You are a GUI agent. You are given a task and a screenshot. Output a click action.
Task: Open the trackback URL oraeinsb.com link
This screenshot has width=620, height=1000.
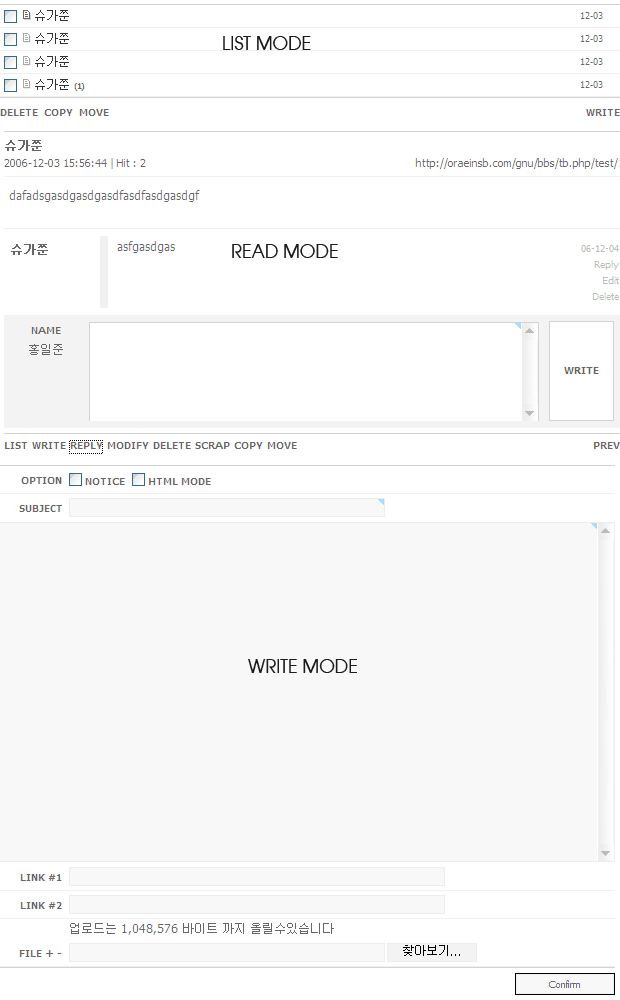coord(517,163)
